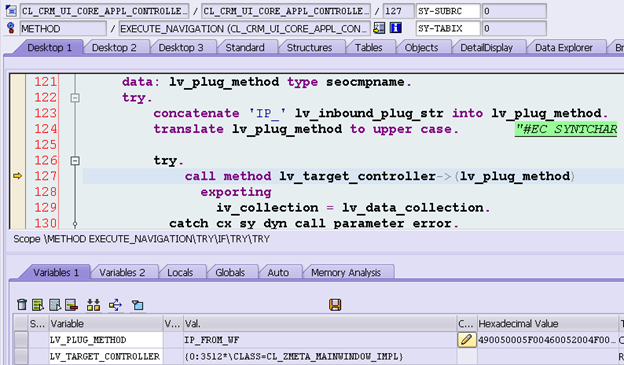Click the EXECUTE_NAVIGATION event name field
Screen dimensions: 624x365
pos(245,29)
